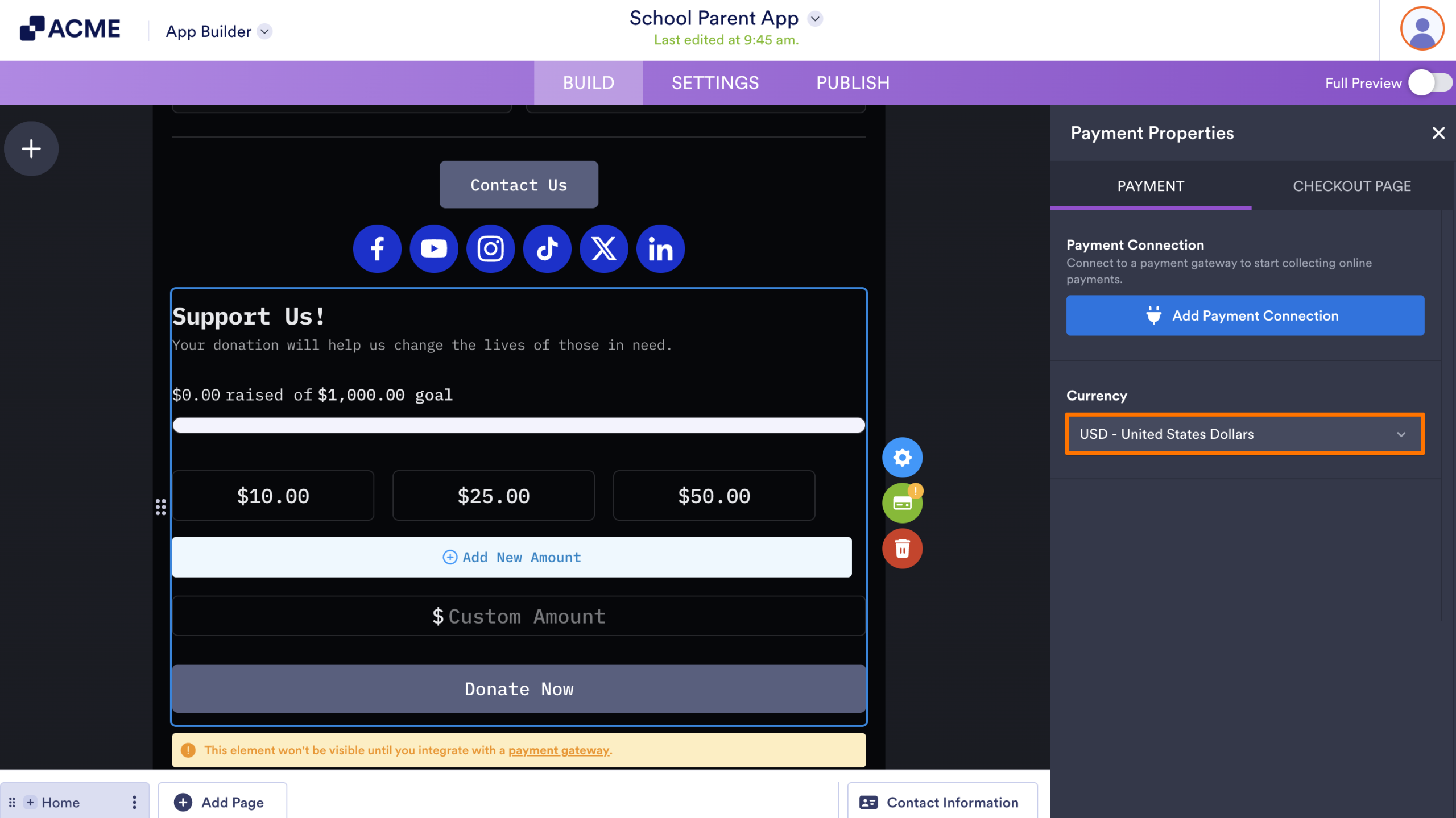Select the $25.00 donation amount
The height and width of the screenshot is (818, 1456).
494,496
